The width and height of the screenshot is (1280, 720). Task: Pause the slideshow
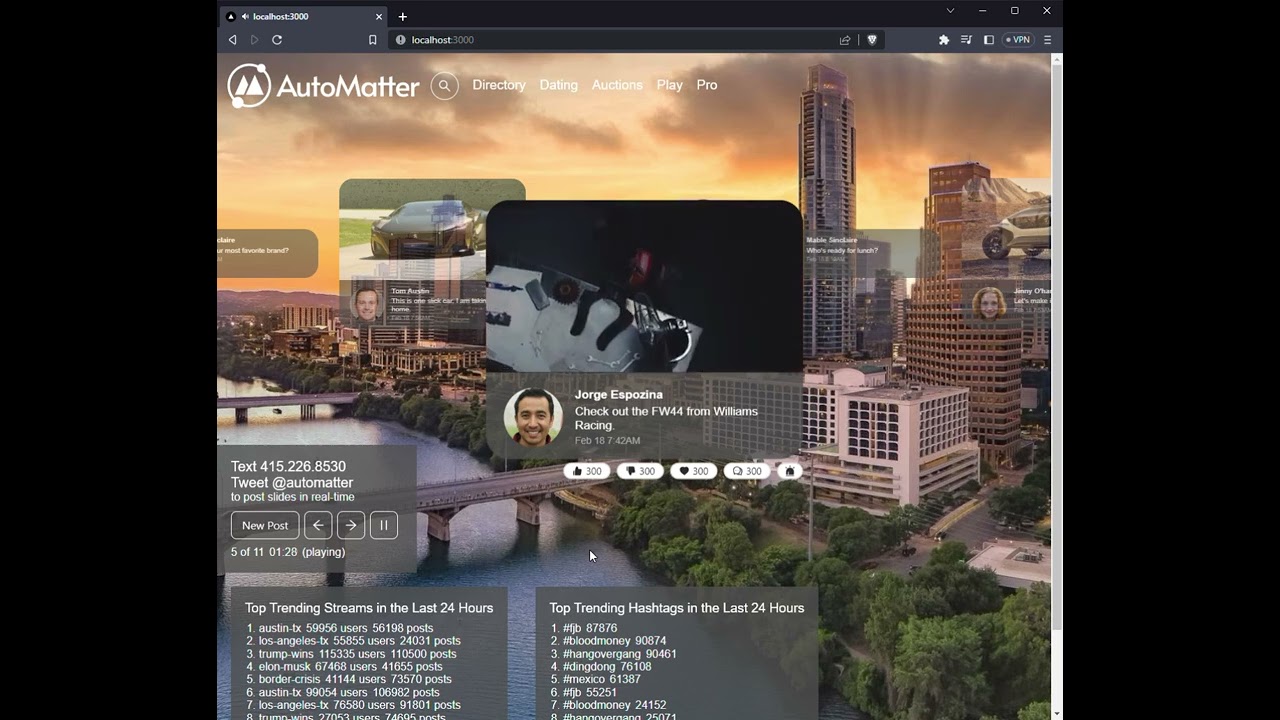pos(384,525)
